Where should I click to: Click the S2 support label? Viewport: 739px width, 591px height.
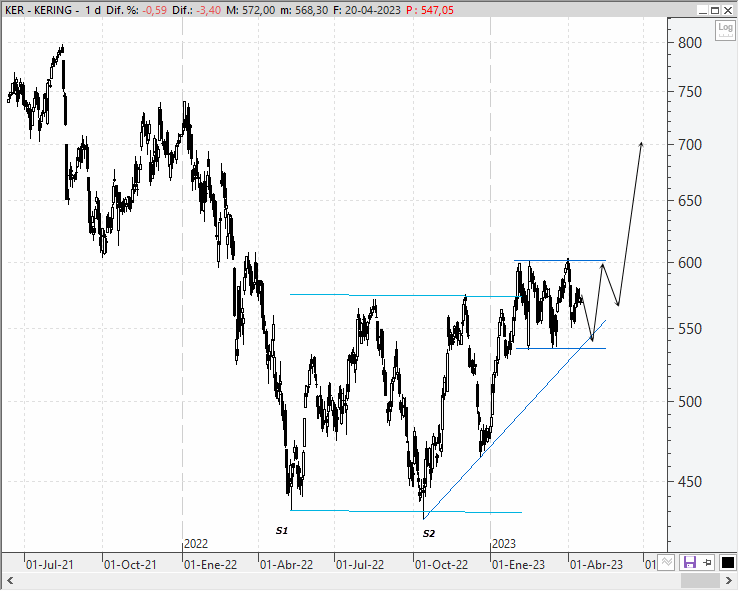(429, 534)
